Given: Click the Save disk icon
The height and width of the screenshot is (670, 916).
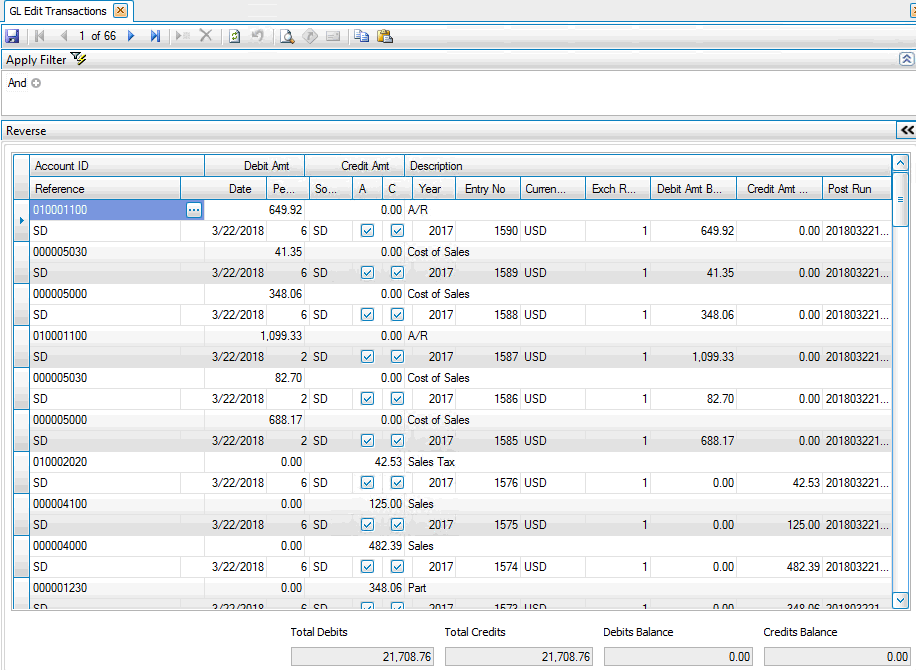Looking at the screenshot, I should point(12,36).
